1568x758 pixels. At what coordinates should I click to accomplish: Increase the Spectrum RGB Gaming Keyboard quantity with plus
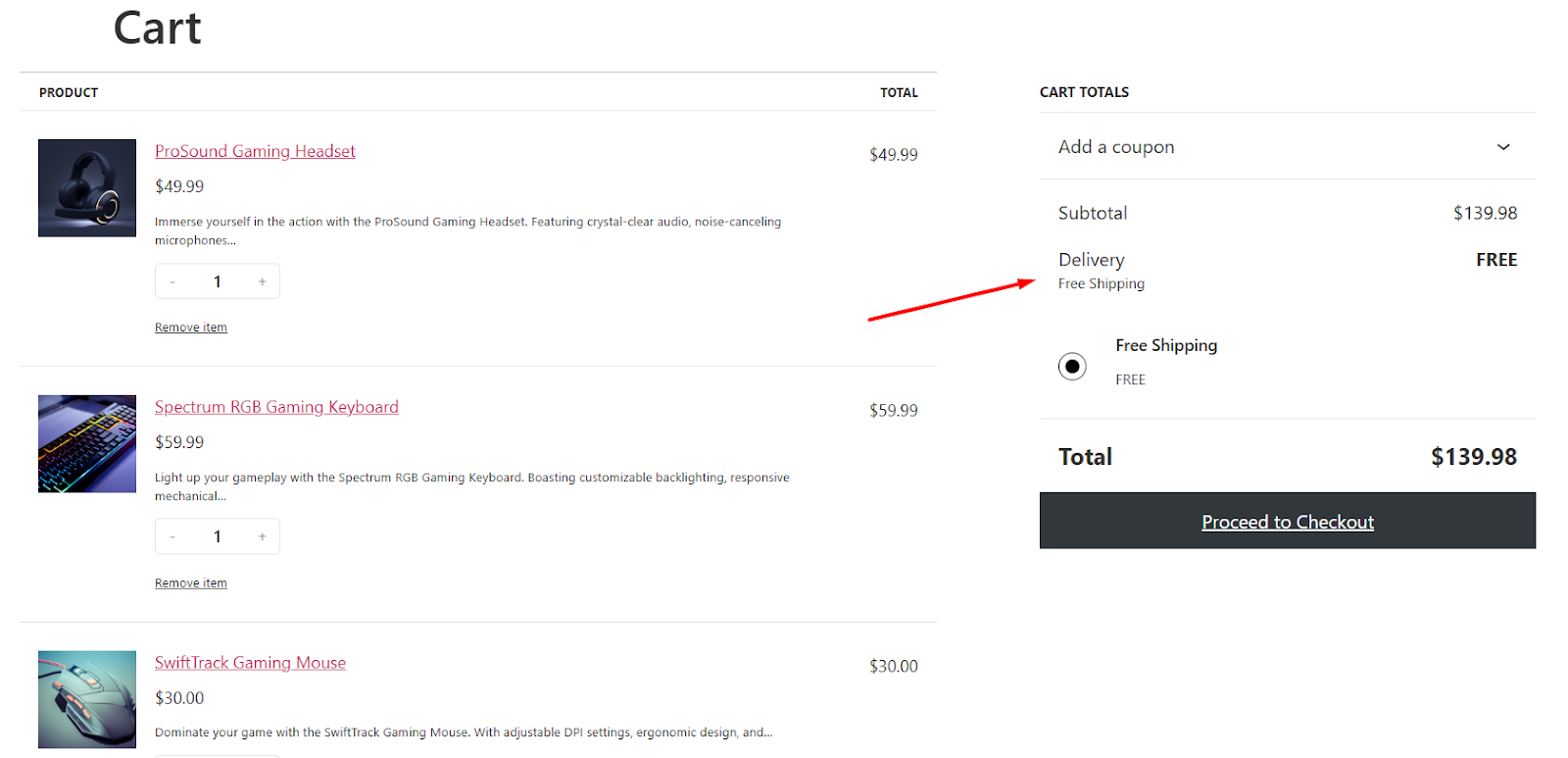pos(262,536)
